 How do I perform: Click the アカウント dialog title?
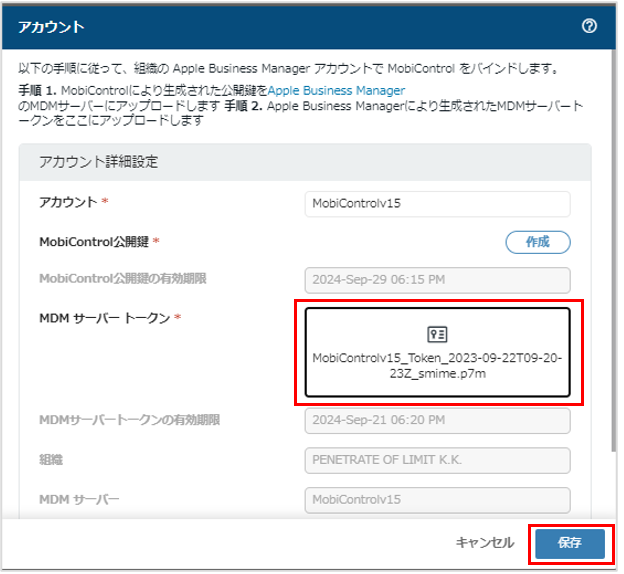pos(51,27)
